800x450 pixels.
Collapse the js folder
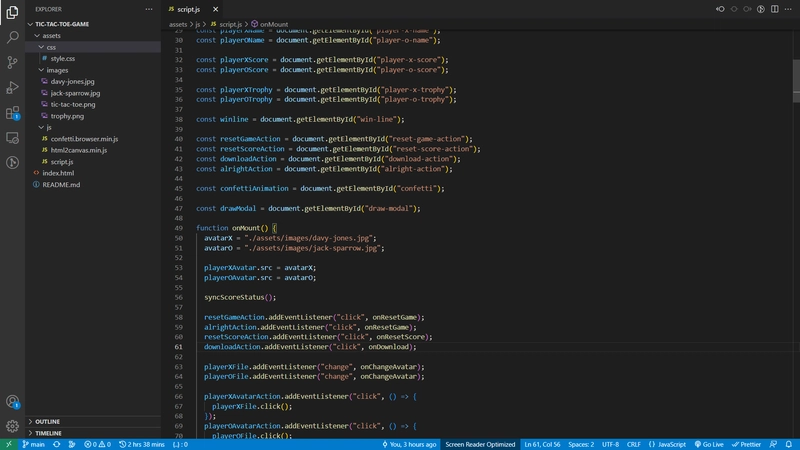click(x=93, y=127)
